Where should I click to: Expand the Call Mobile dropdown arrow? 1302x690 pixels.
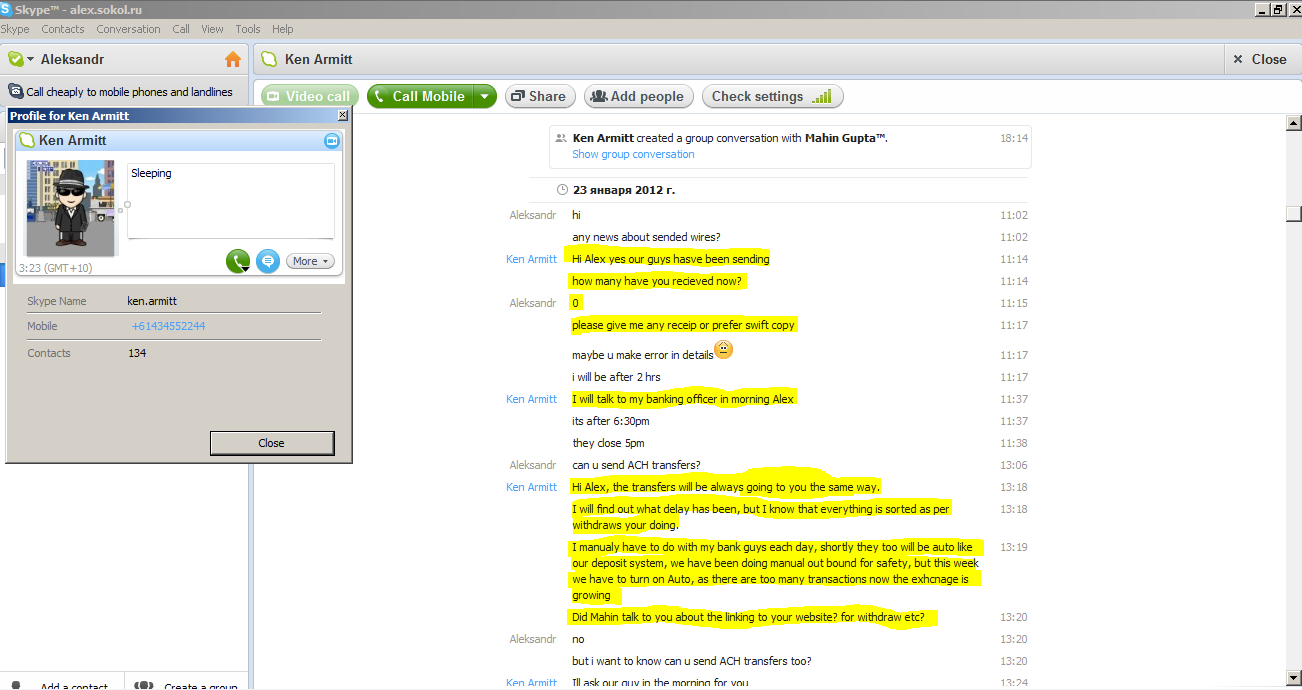click(x=485, y=96)
